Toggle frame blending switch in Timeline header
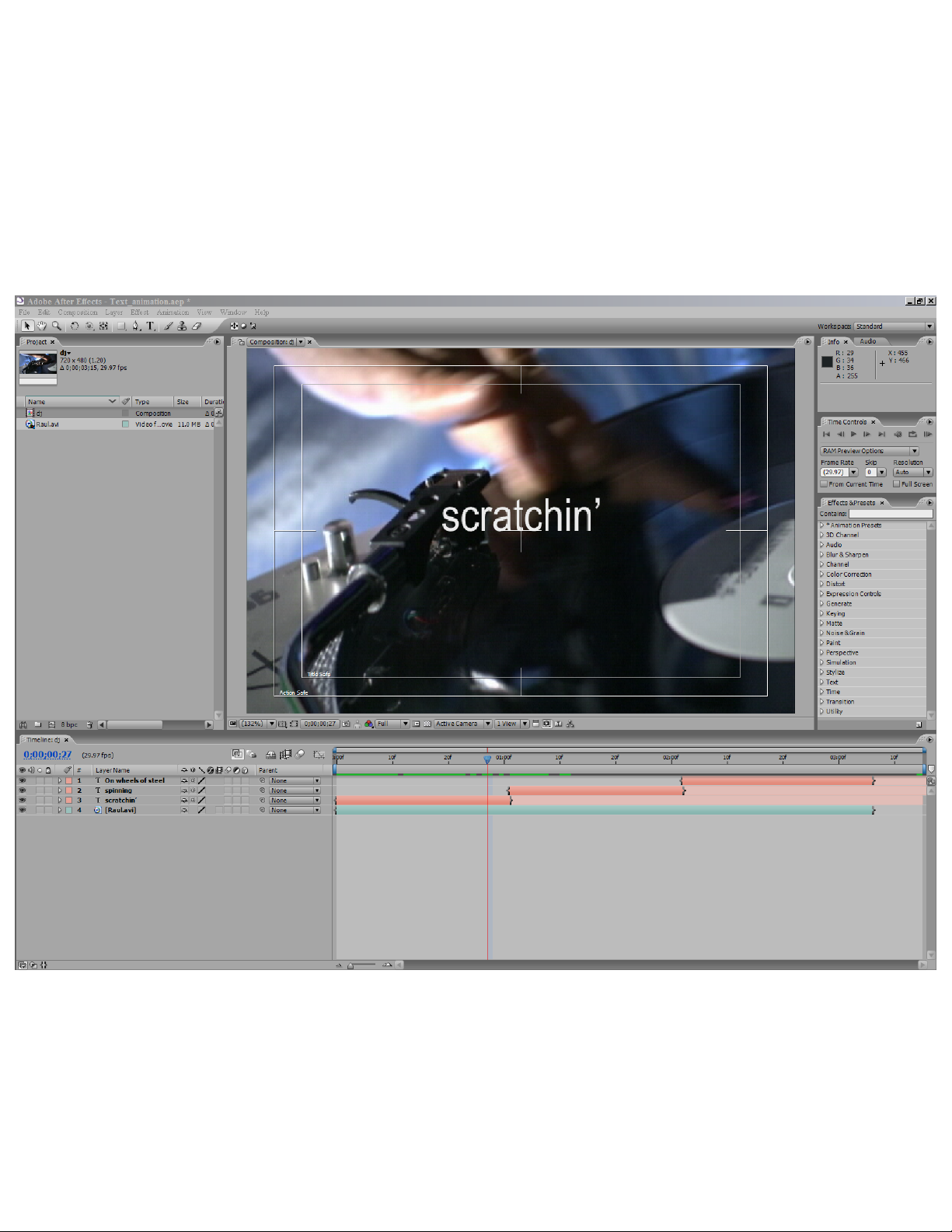952x1232 pixels. [x=286, y=754]
